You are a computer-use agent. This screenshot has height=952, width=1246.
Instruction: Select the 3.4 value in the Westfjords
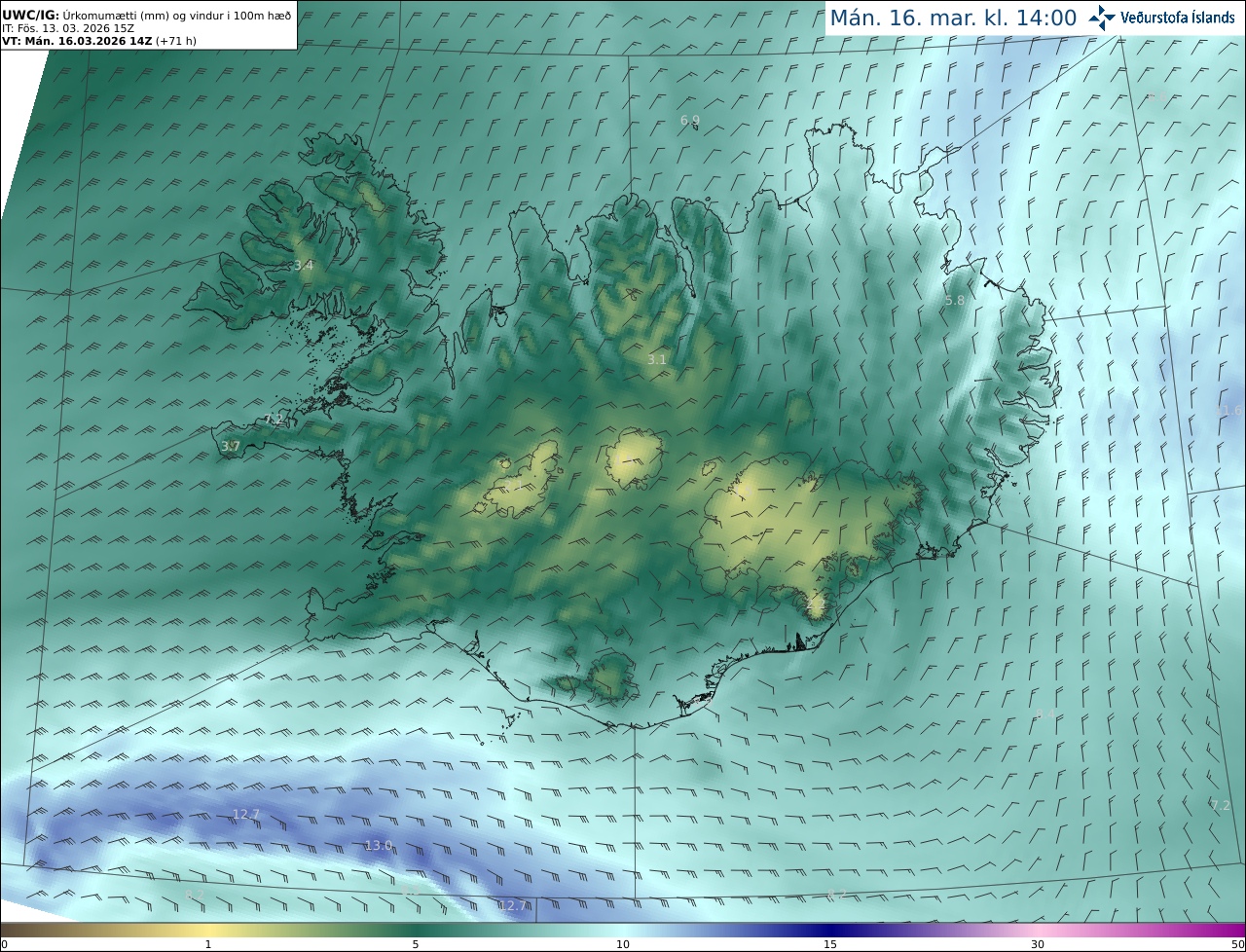[x=303, y=265]
